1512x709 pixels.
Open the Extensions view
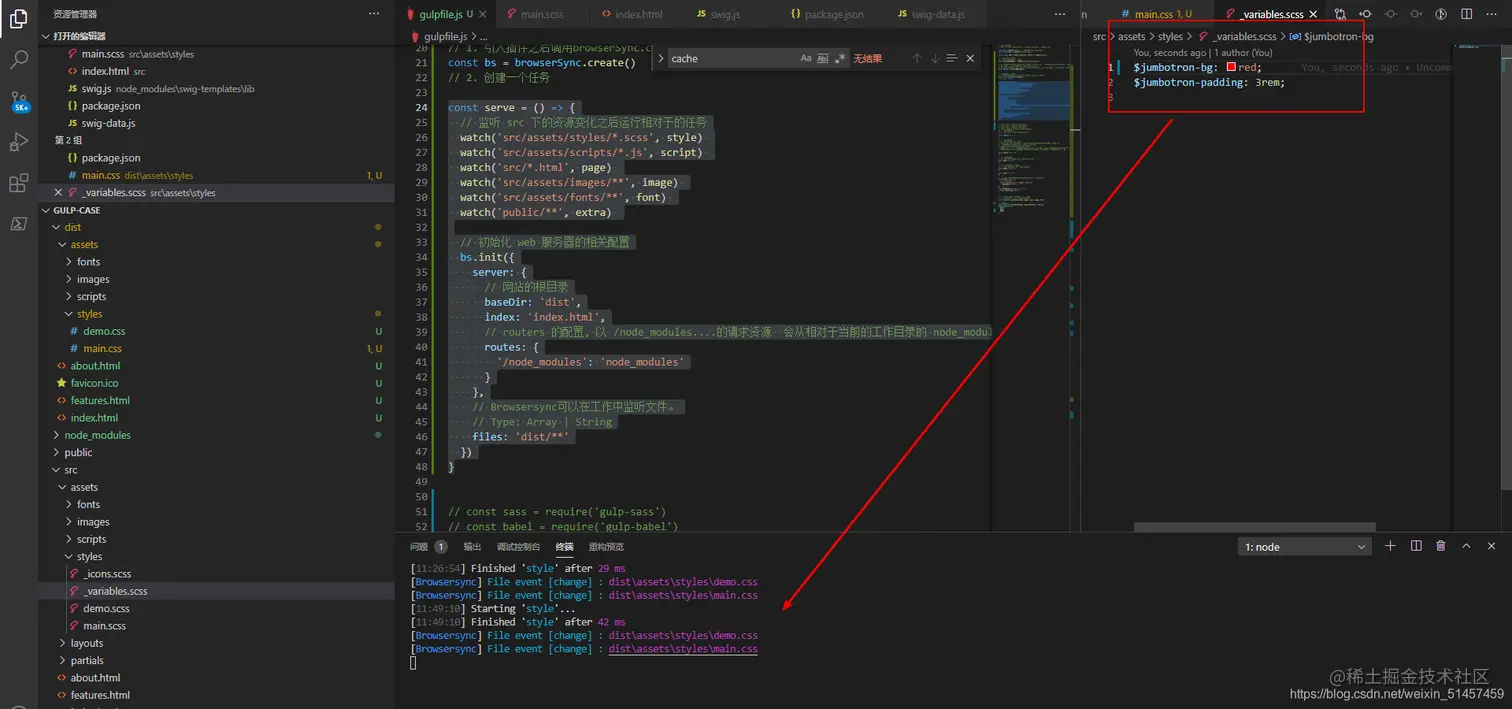click(x=18, y=183)
